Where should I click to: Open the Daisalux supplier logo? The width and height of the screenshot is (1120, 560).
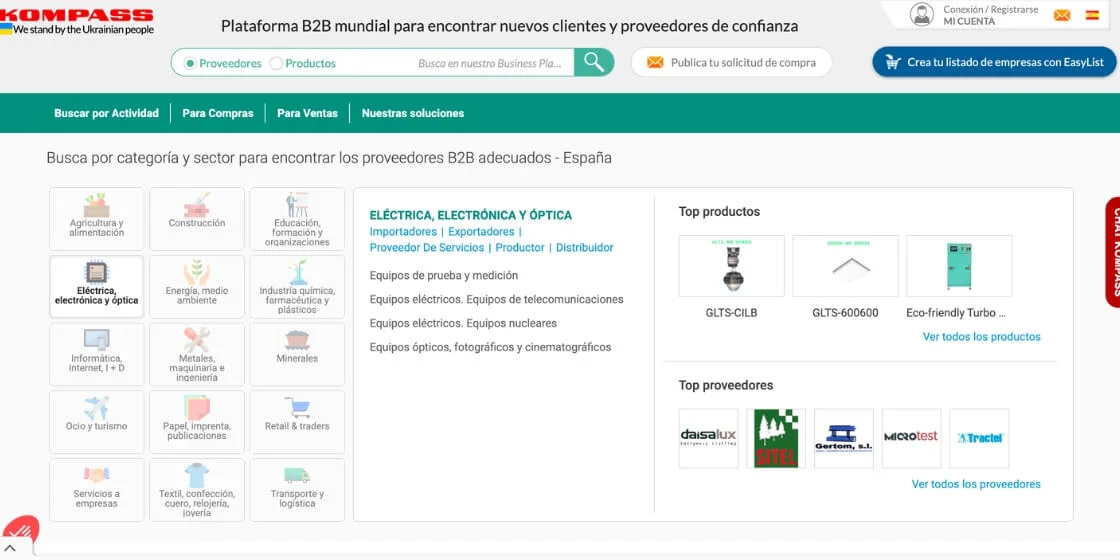(709, 439)
